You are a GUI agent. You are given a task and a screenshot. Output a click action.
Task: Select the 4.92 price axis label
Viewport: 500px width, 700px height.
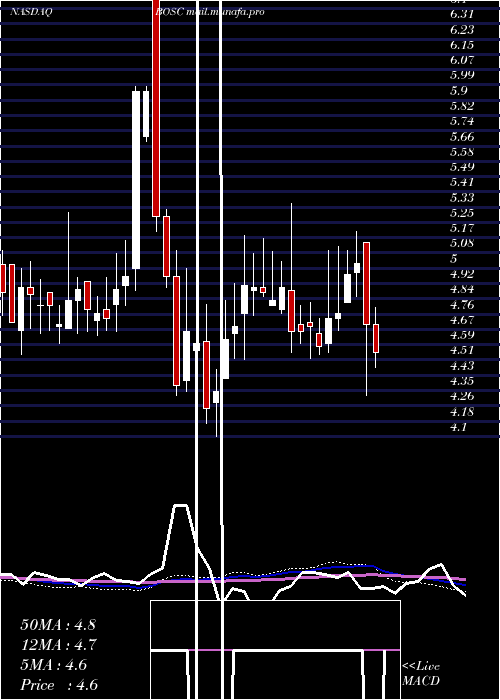coord(462,274)
